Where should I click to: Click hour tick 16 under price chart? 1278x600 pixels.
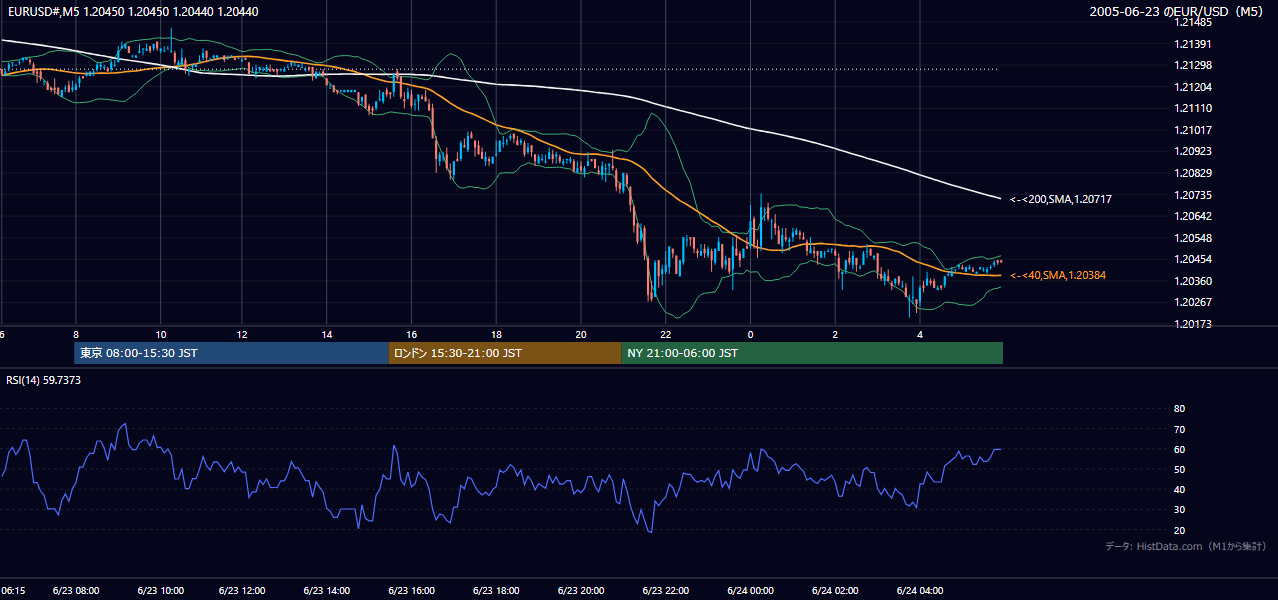click(x=411, y=334)
